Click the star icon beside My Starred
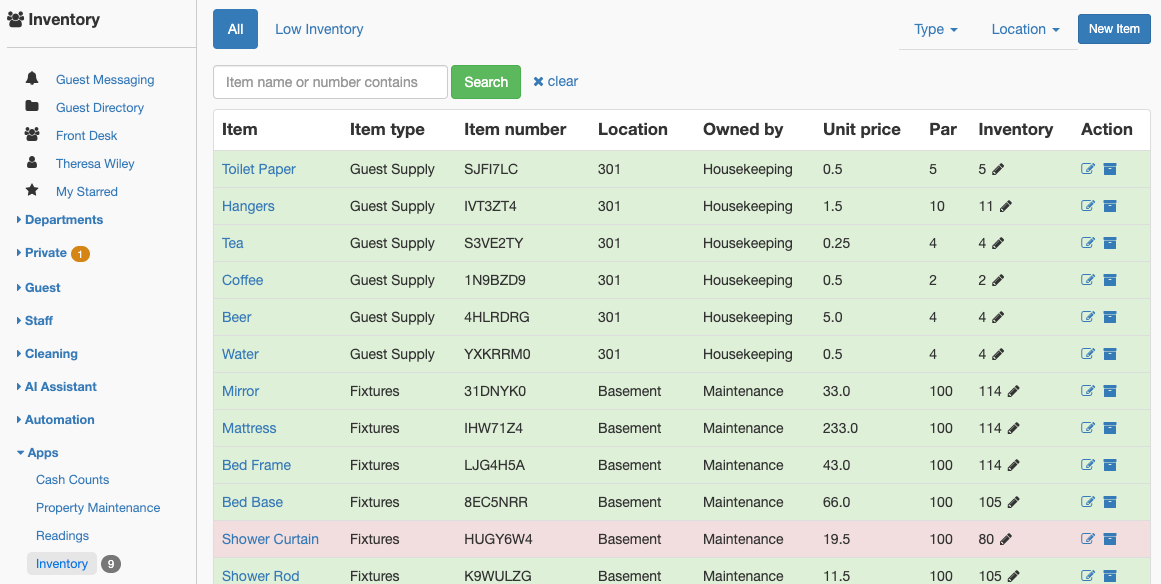This screenshot has height=584, width=1161. (x=32, y=190)
